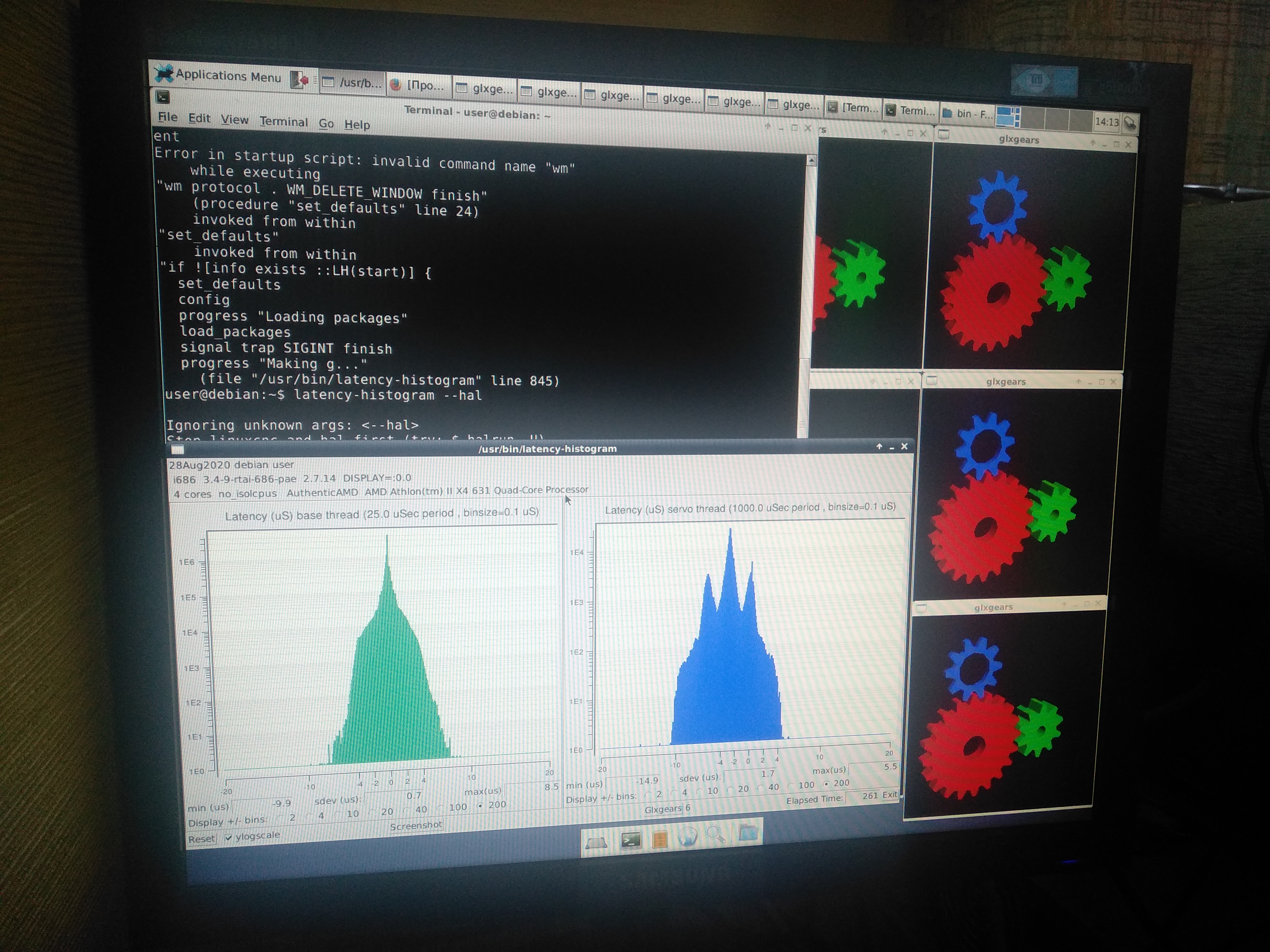
Task: Open orange file manager dock icon
Action: (x=660, y=839)
